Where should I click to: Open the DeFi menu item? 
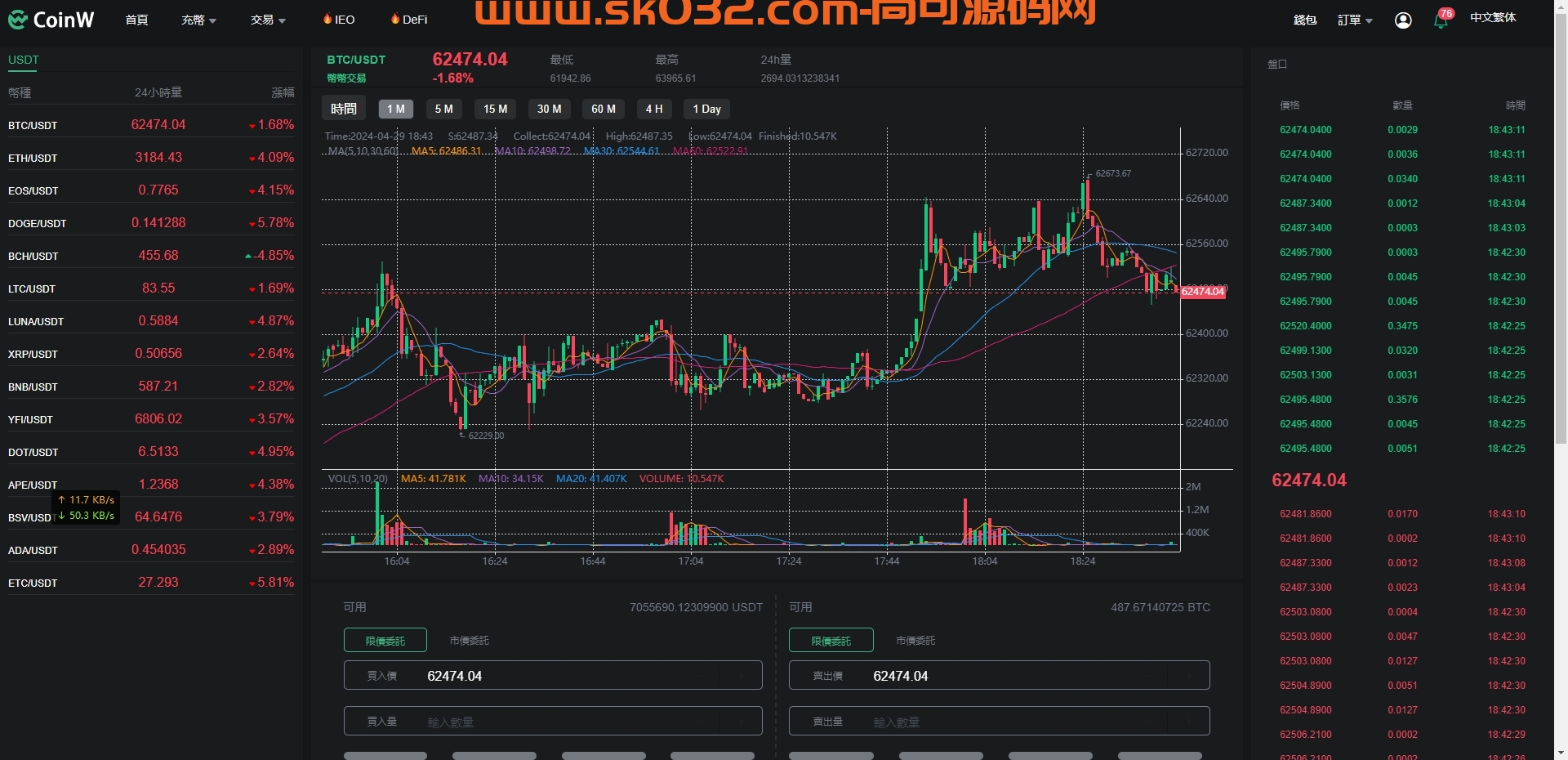[415, 20]
